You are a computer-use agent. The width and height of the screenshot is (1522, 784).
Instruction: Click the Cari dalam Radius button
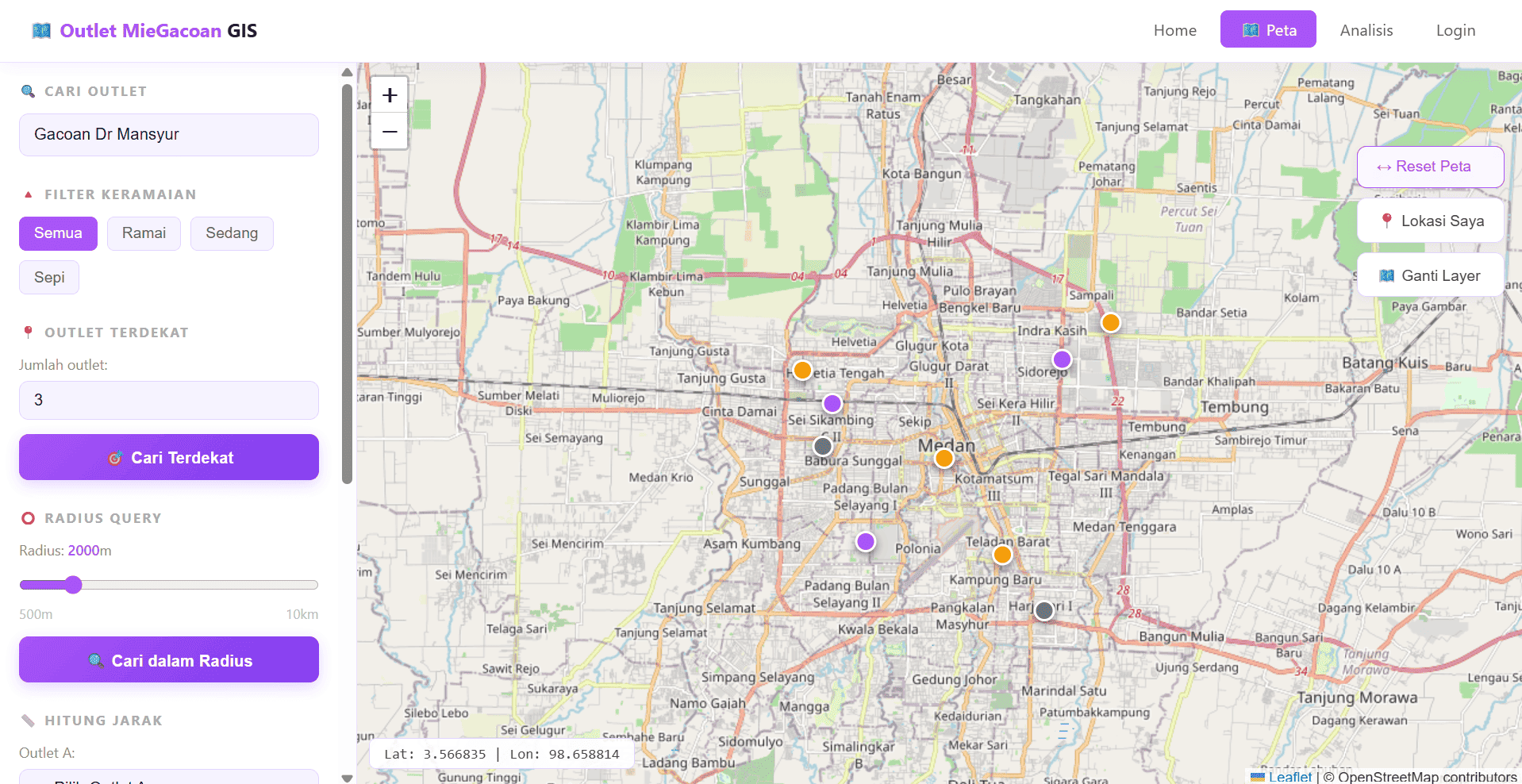click(x=169, y=660)
